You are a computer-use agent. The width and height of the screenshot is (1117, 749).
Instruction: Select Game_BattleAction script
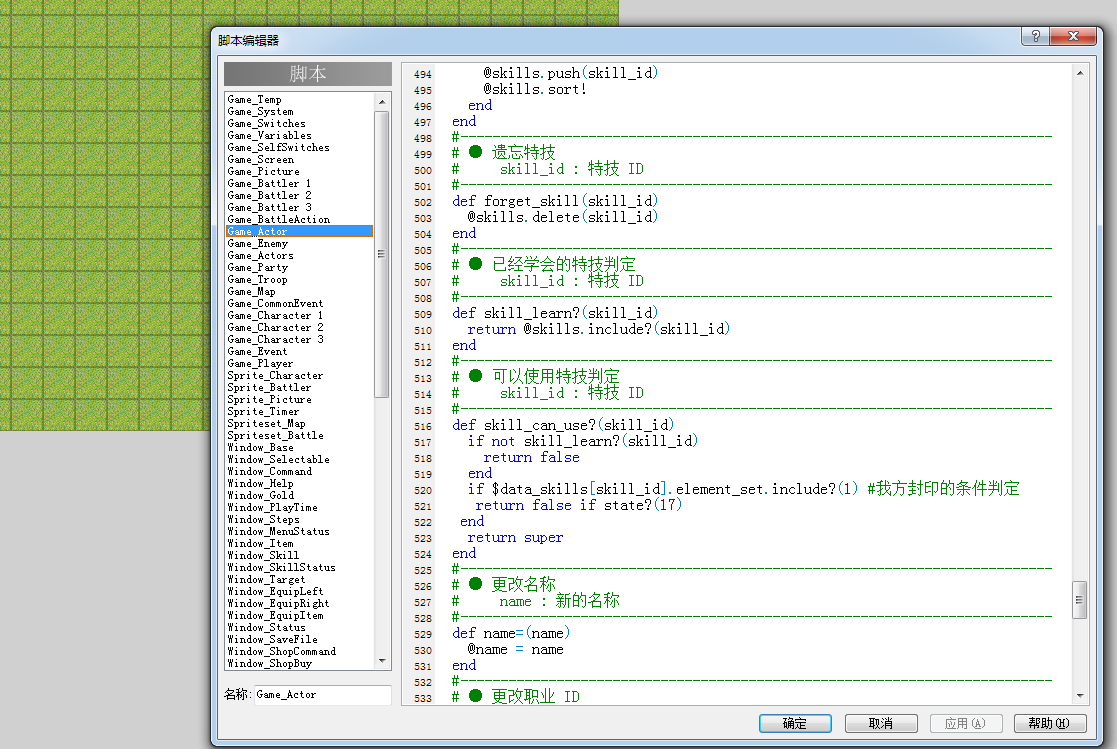pyautogui.click(x=299, y=219)
